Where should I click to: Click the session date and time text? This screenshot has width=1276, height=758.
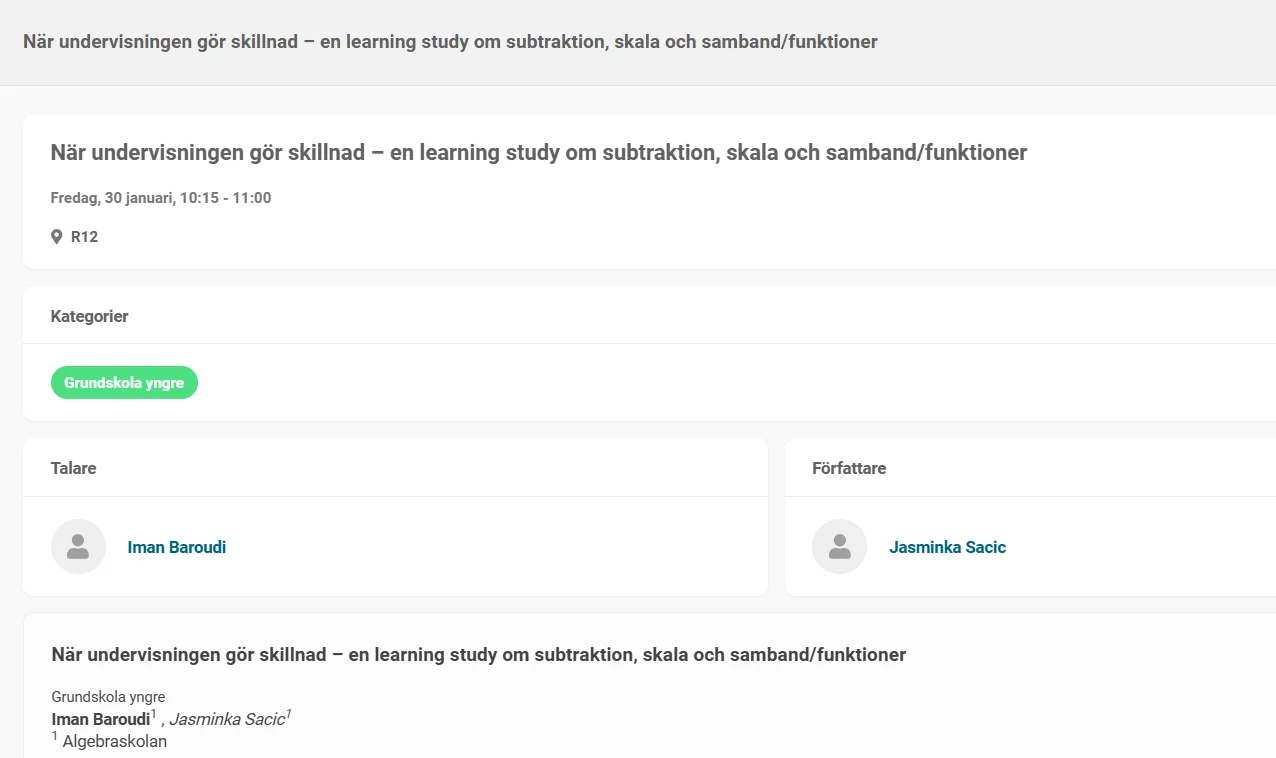click(x=161, y=198)
